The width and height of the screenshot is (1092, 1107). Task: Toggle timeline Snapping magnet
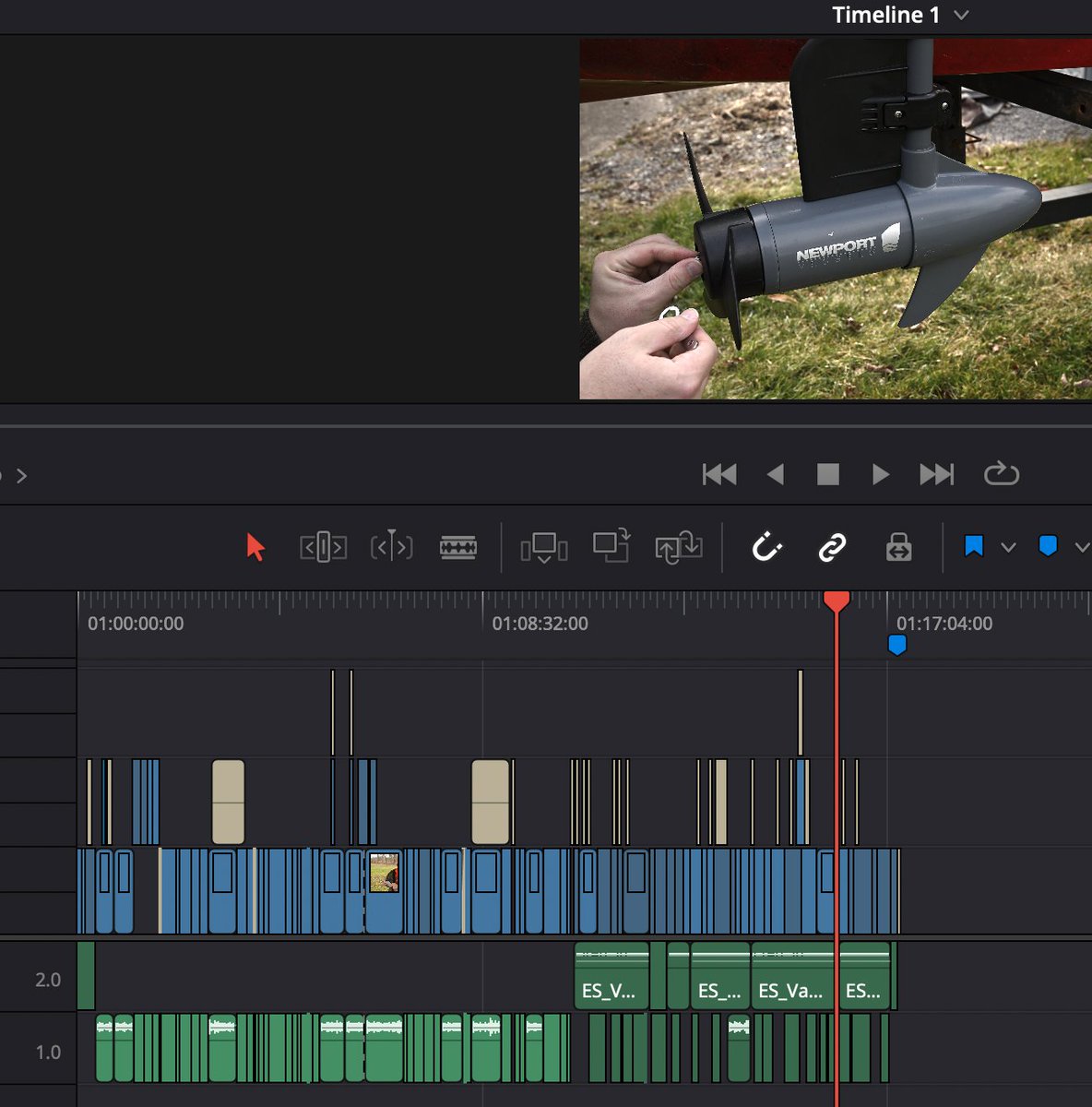[x=766, y=547]
